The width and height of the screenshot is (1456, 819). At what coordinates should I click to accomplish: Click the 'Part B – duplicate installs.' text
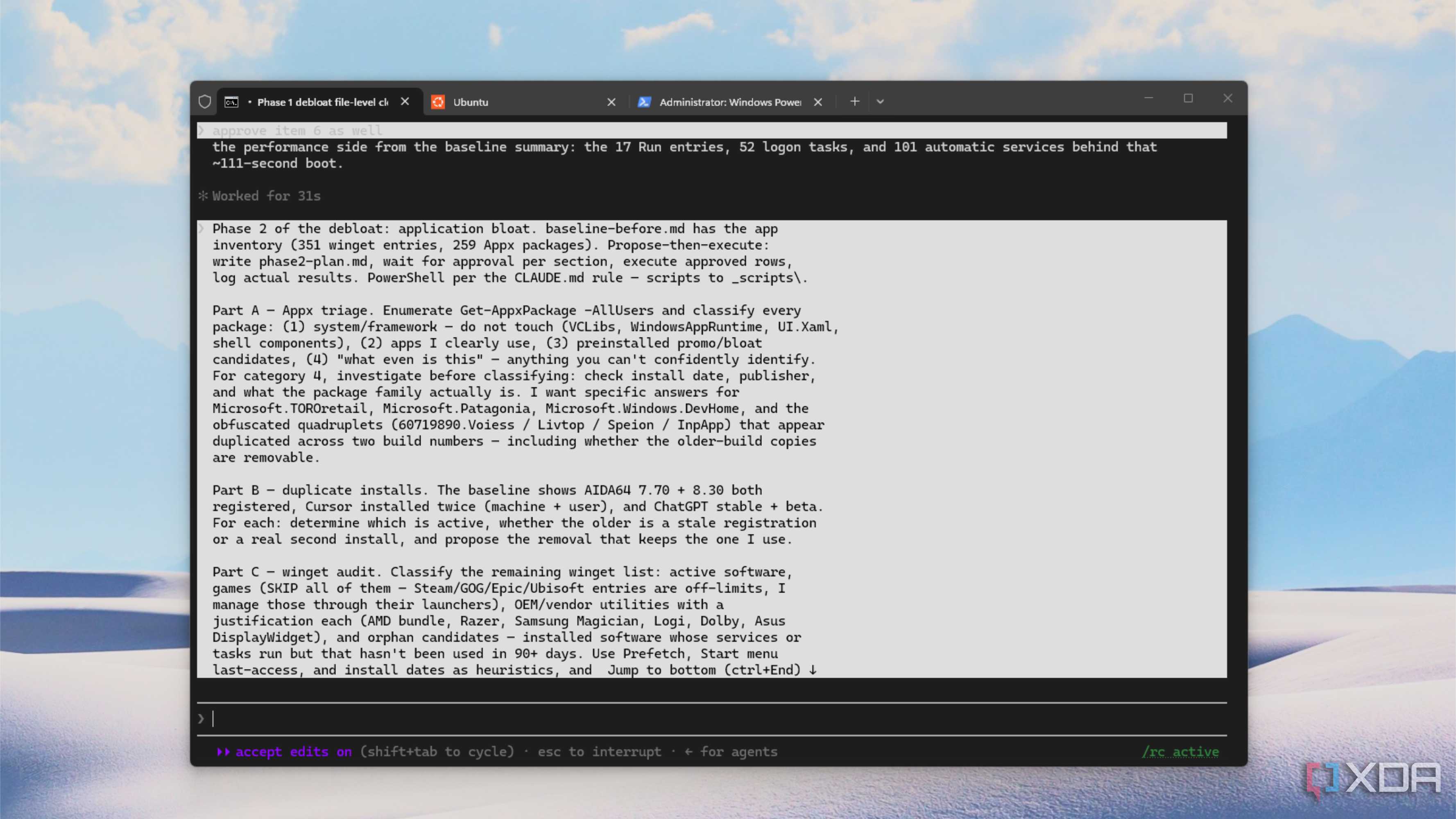tap(321, 490)
